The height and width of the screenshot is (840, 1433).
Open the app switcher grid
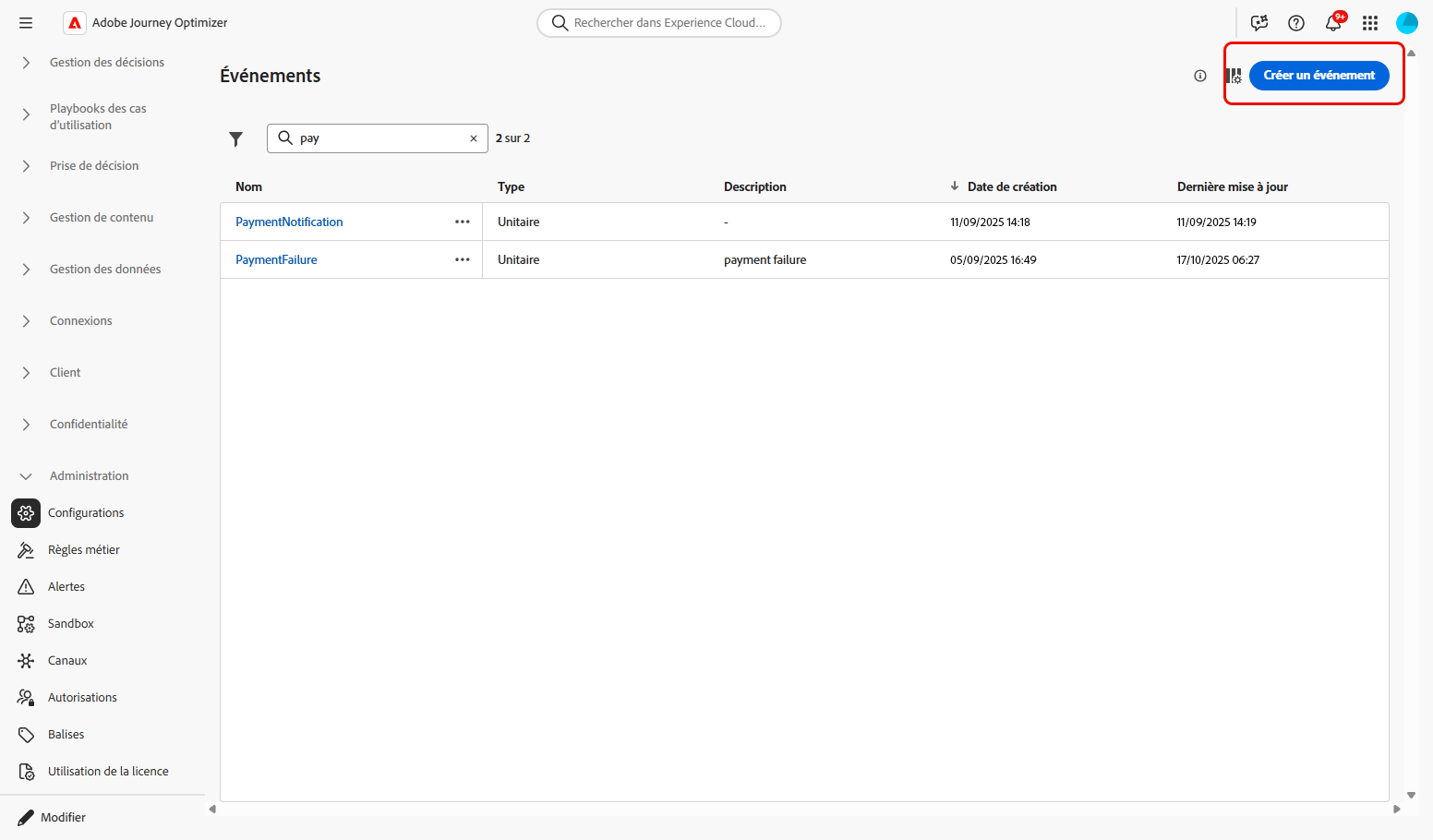[1370, 23]
